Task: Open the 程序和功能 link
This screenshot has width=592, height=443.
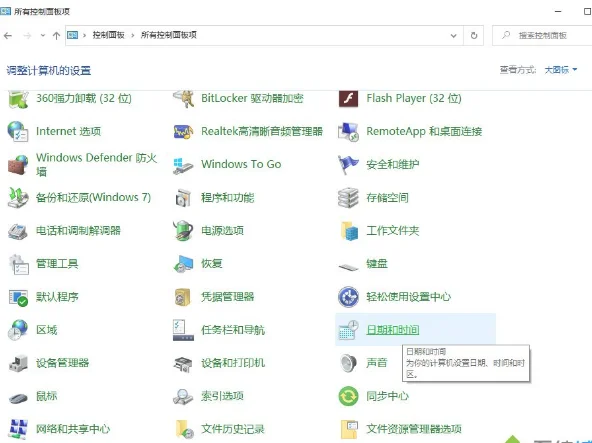Action: 228,198
